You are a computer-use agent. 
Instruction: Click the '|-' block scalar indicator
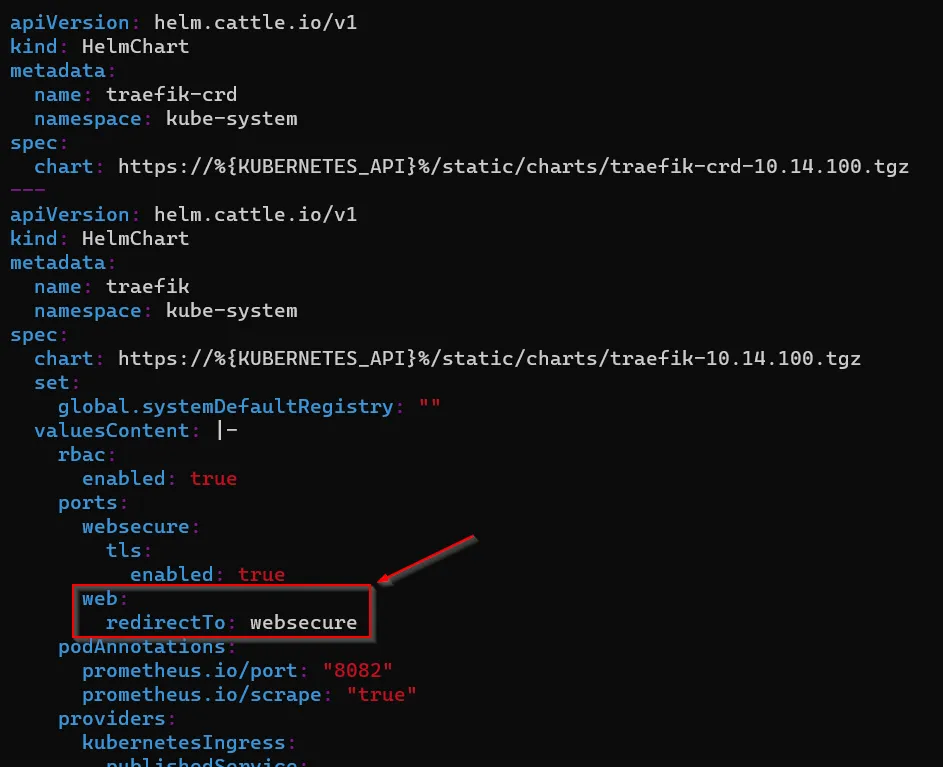click(x=227, y=430)
